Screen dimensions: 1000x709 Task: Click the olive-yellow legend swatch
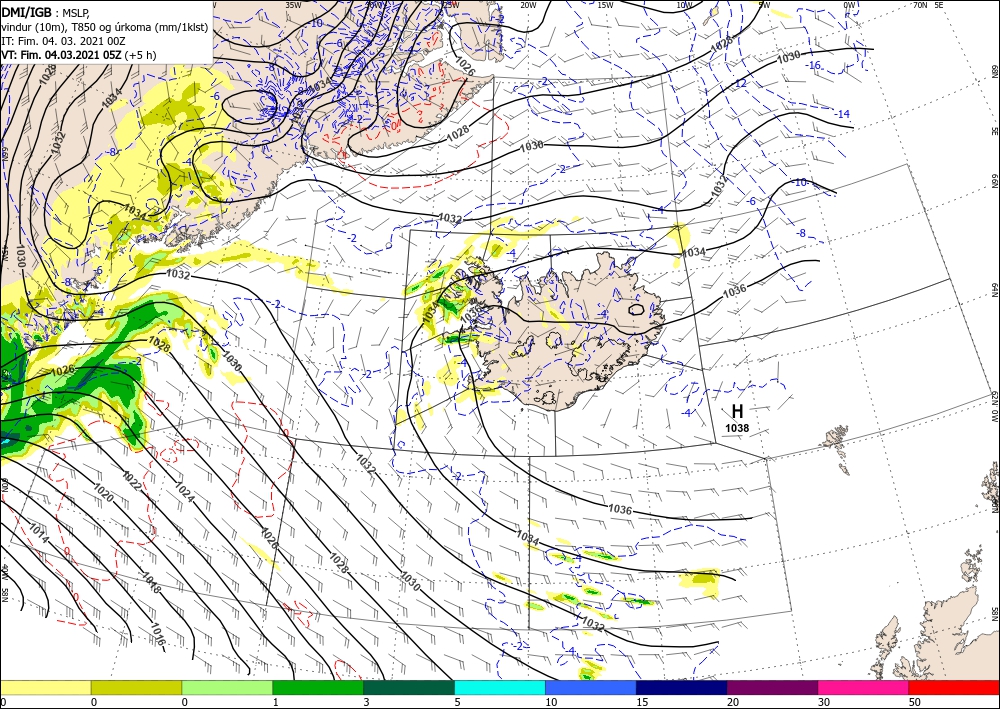pyautogui.click(x=136, y=687)
